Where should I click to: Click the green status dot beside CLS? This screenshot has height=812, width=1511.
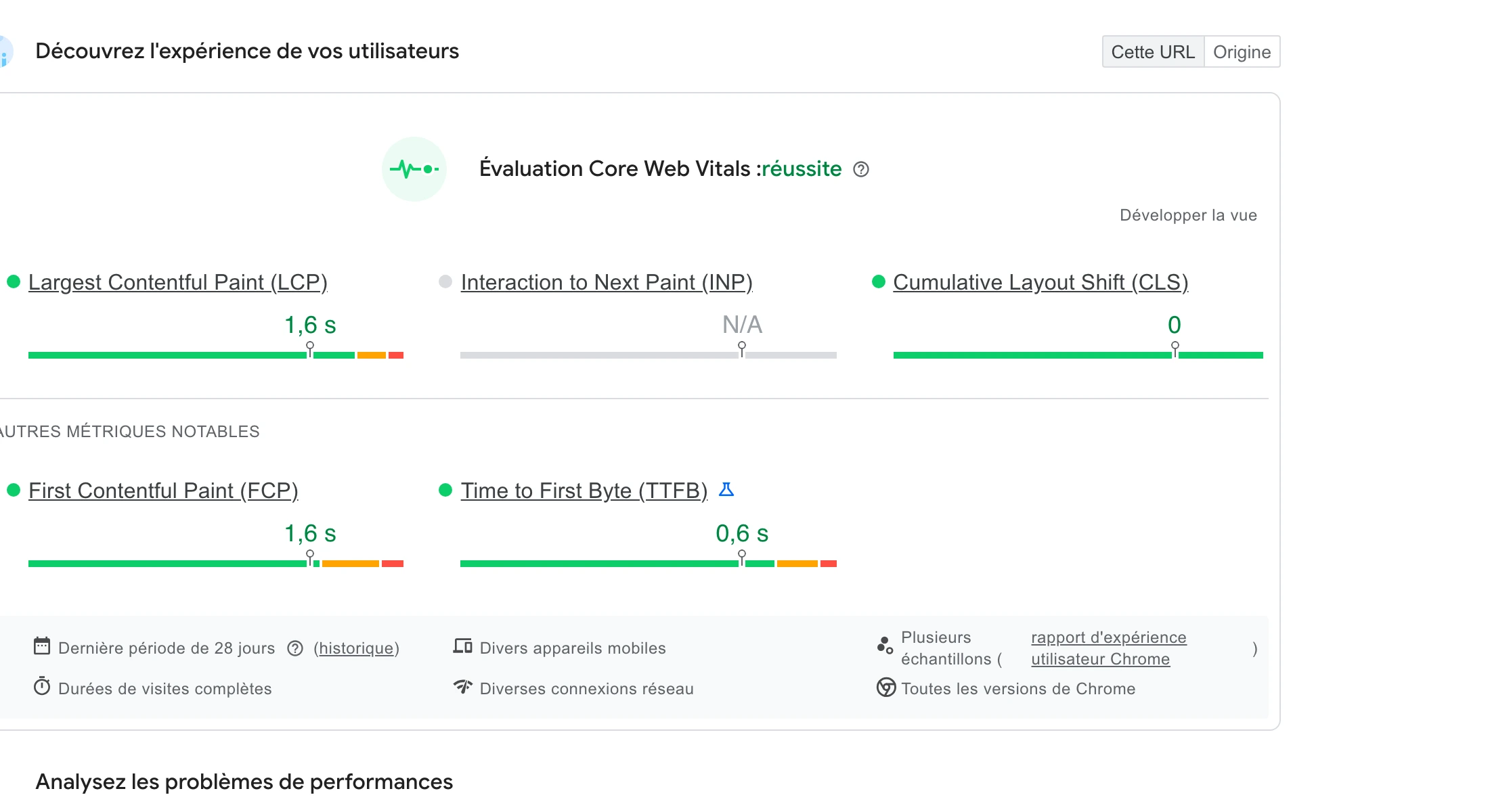pos(879,281)
